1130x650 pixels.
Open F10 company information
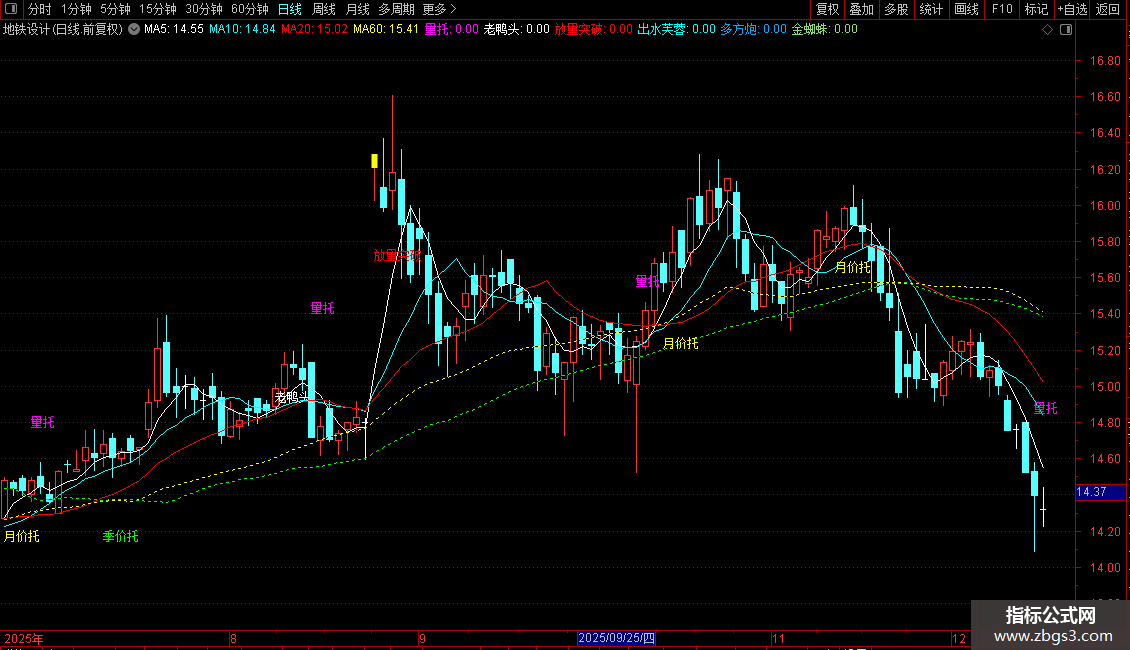pyautogui.click(x=1002, y=9)
